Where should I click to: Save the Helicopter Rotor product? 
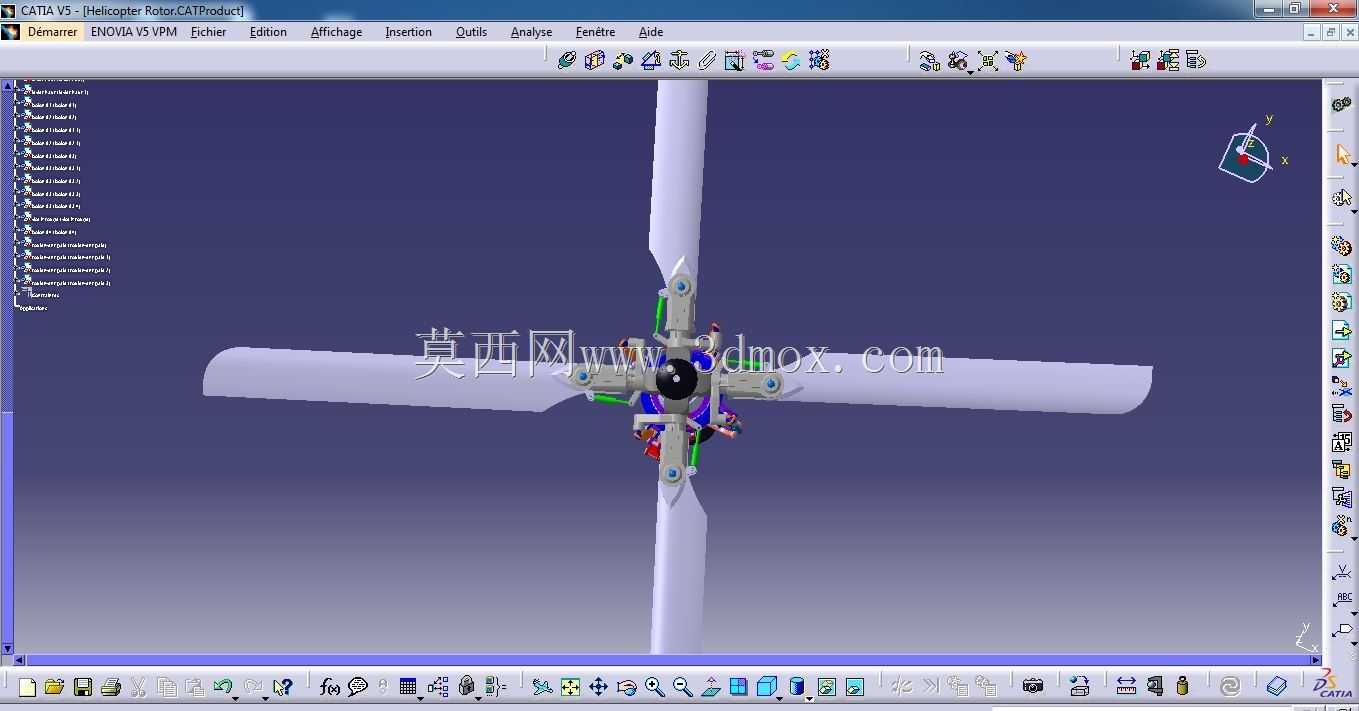(x=83, y=687)
